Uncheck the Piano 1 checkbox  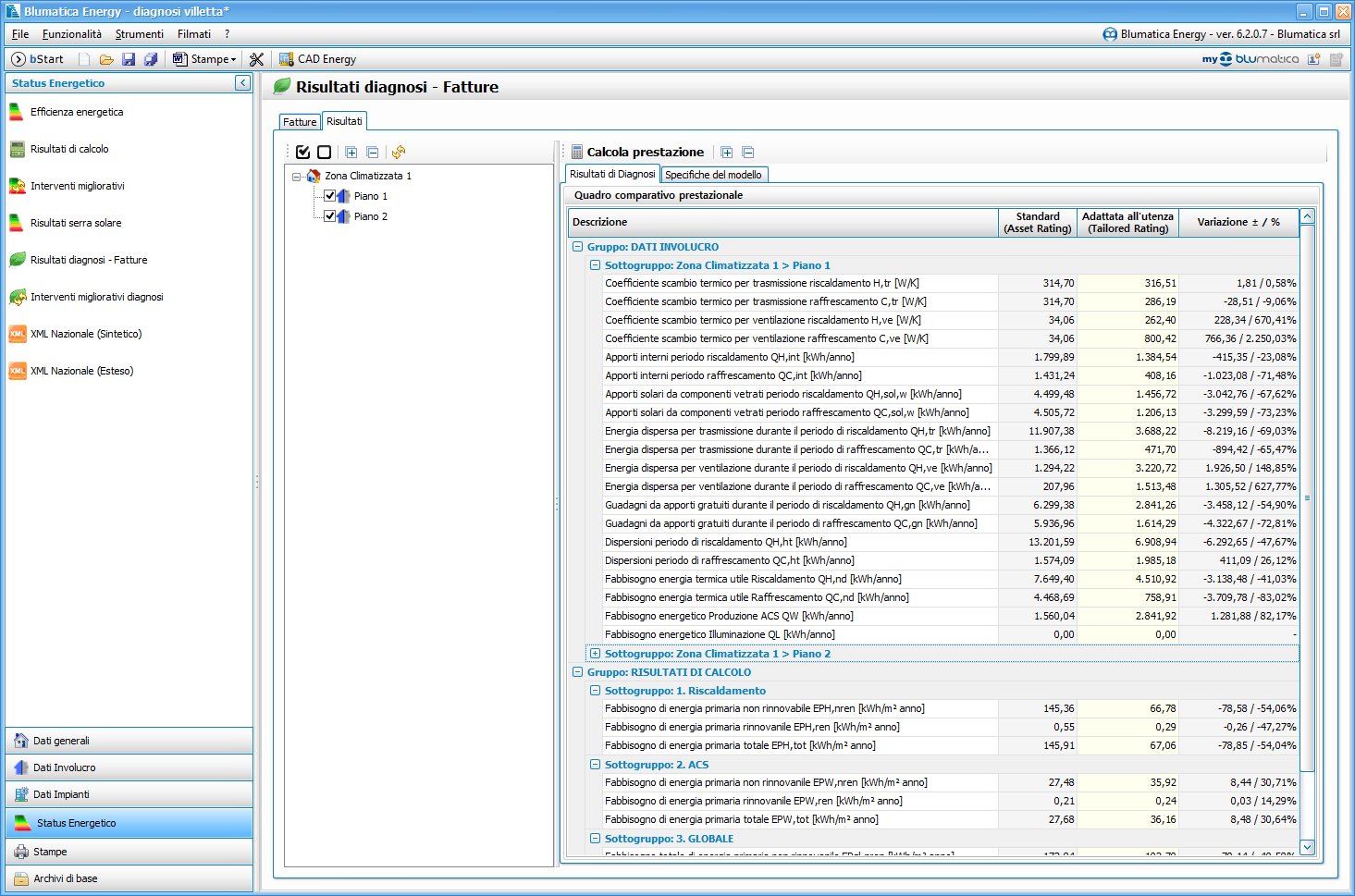(x=330, y=196)
